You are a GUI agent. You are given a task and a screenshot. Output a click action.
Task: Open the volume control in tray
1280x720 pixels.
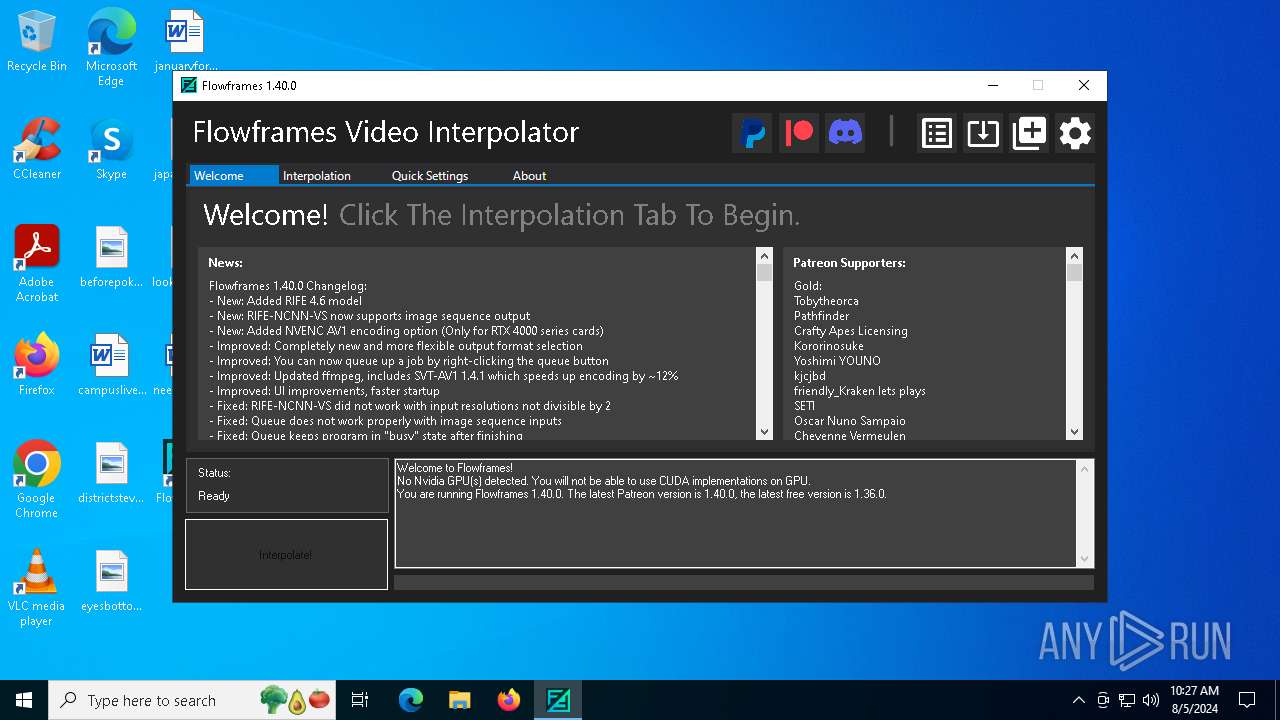pyautogui.click(x=1151, y=700)
